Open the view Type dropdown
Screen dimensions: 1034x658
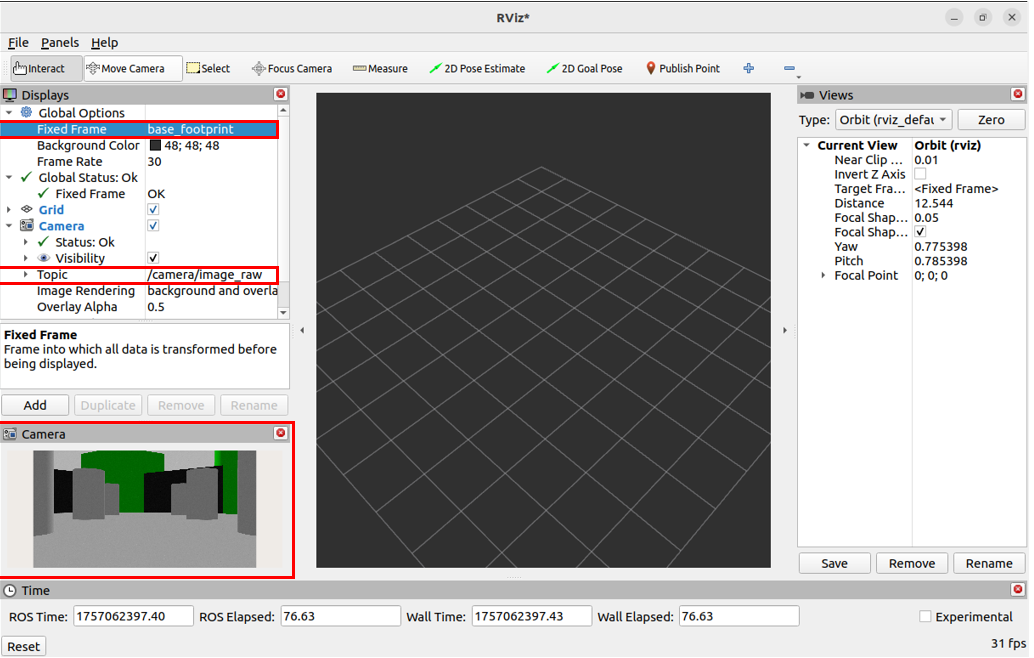coord(893,120)
